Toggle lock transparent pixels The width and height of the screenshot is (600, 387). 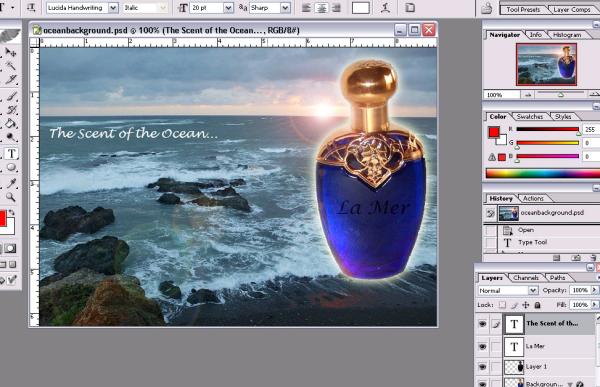pos(502,305)
